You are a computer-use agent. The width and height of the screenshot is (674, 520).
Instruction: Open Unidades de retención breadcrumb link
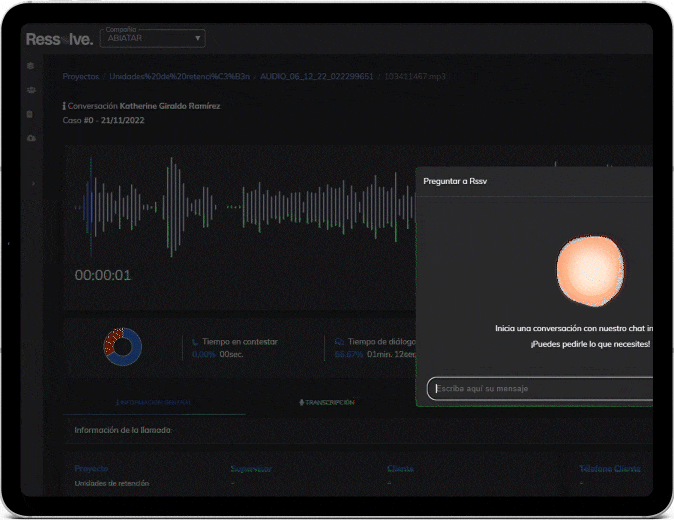click(x=178, y=76)
